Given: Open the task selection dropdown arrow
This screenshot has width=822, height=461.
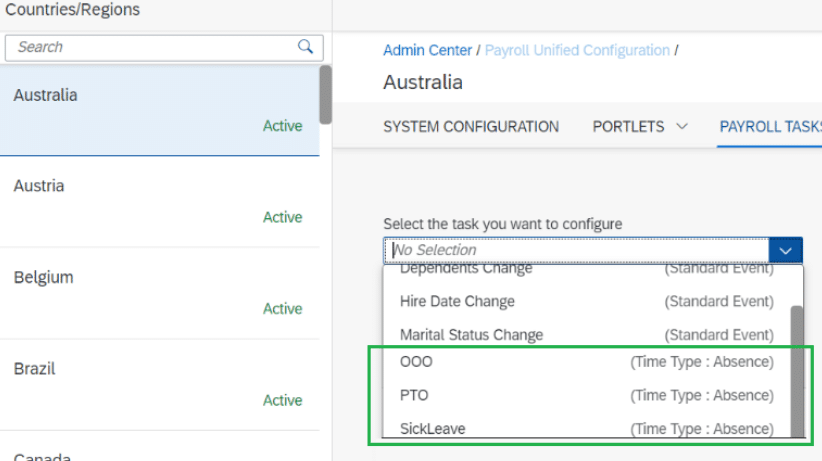Looking at the screenshot, I should pyautogui.click(x=786, y=250).
